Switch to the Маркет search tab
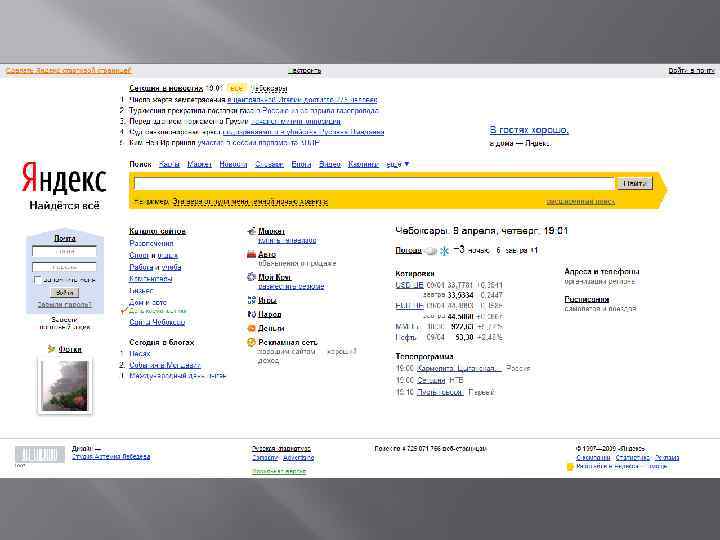The height and width of the screenshot is (540, 720). tap(199, 164)
